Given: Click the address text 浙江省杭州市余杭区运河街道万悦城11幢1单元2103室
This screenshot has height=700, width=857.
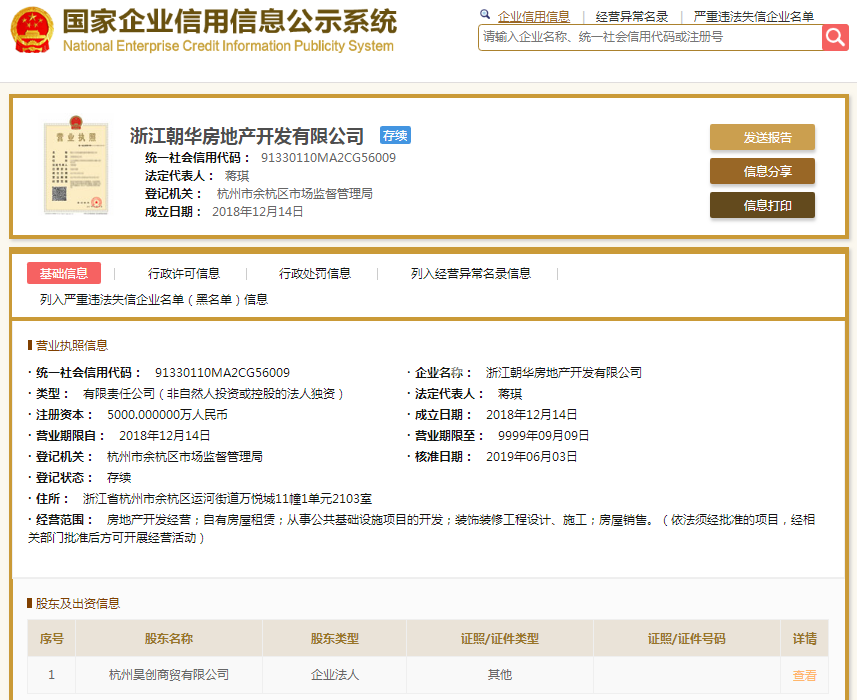Looking at the screenshot, I should 227,498.
